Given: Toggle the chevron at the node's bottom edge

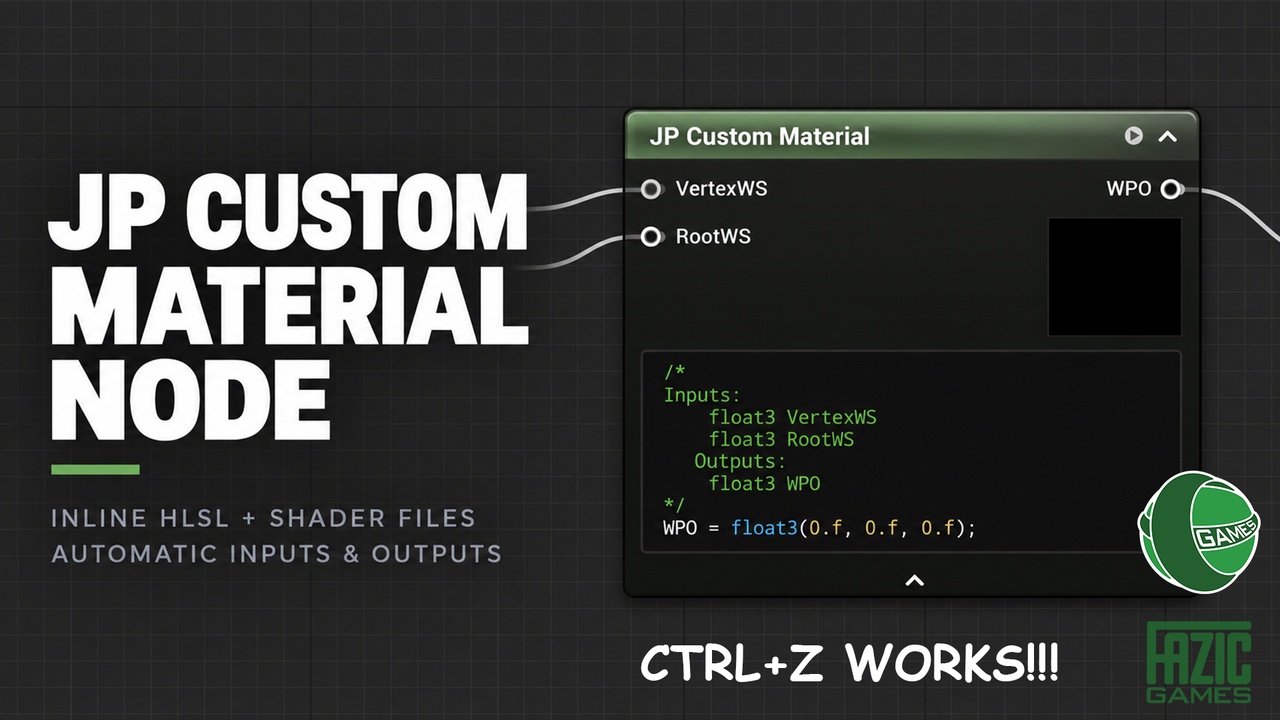Looking at the screenshot, I should 914,580.
